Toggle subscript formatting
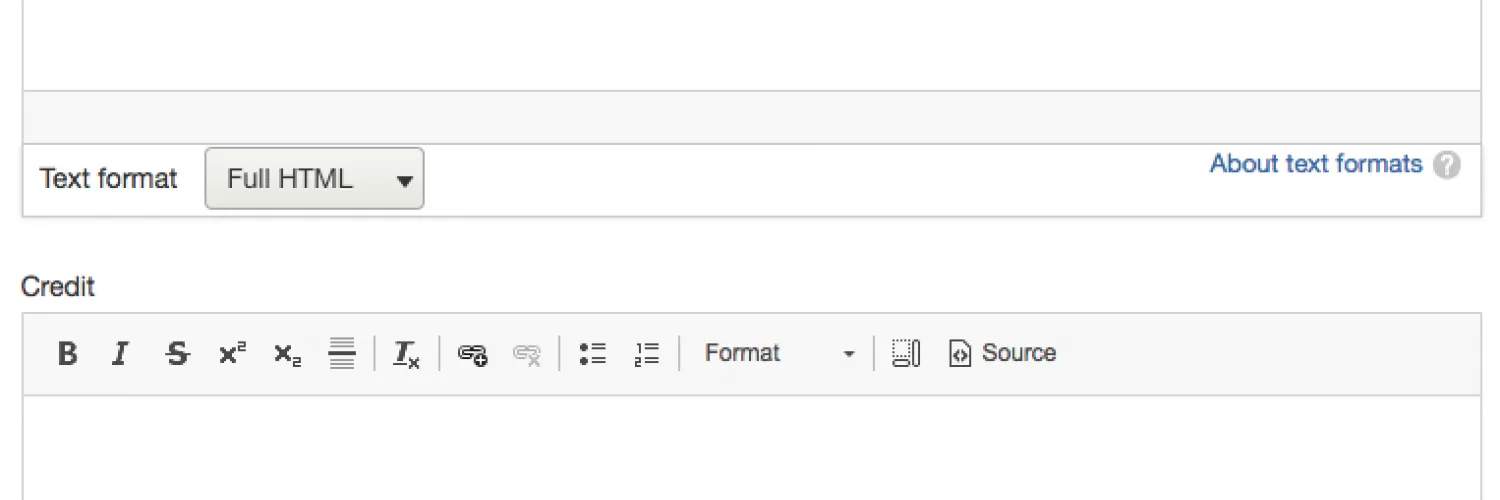Viewport: 1500px width, 500px height. point(287,353)
